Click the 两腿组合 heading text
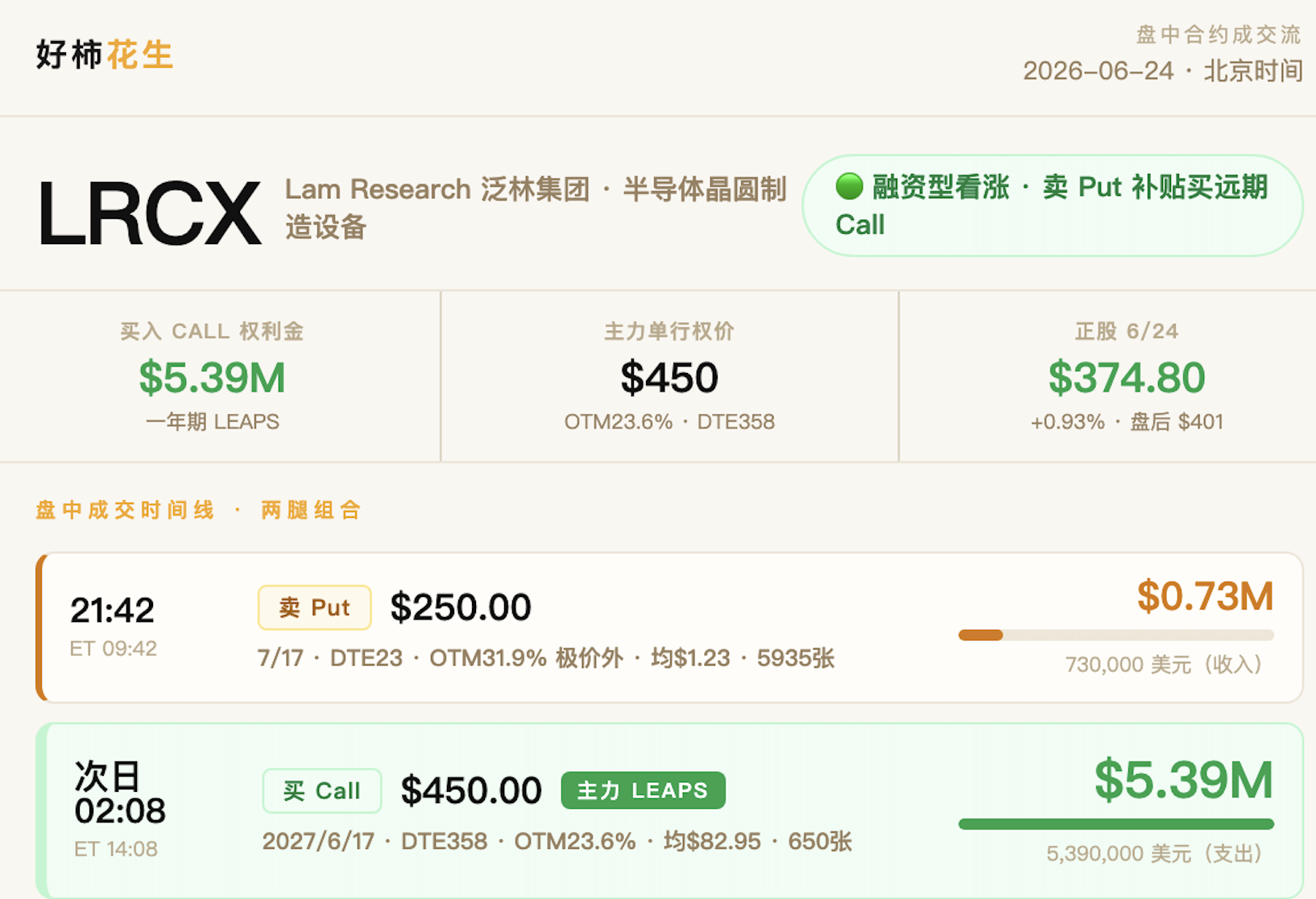 [x=311, y=510]
